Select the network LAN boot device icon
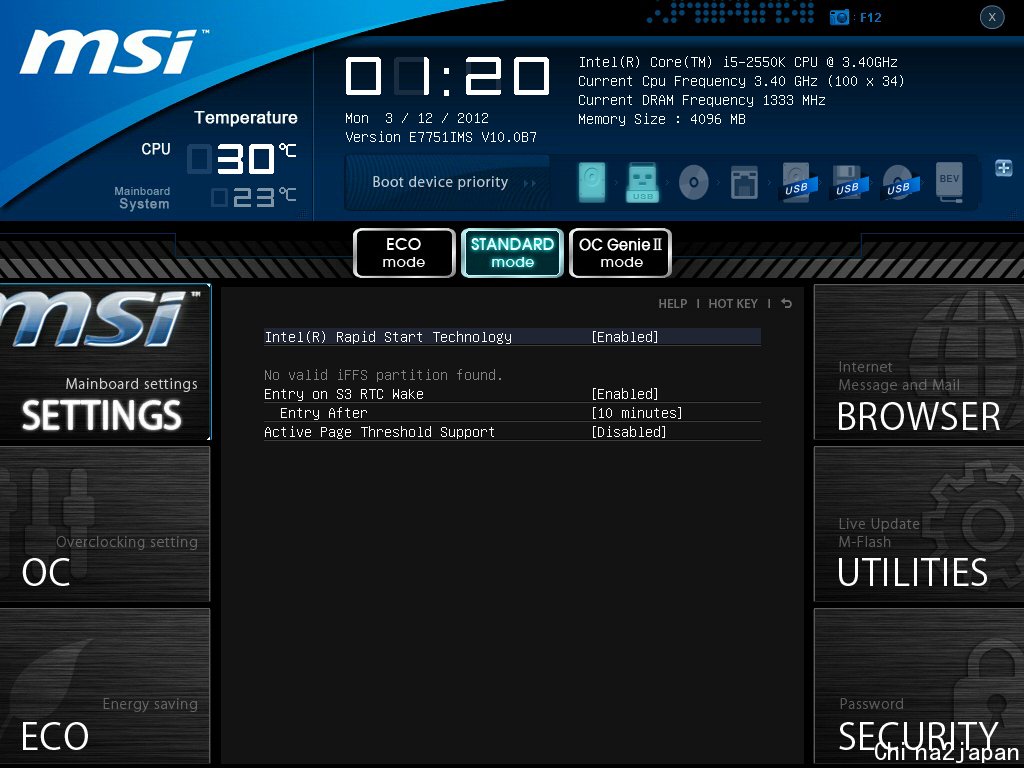Image resolution: width=1024 pixels, height=768 pixels. coord(744,182)
